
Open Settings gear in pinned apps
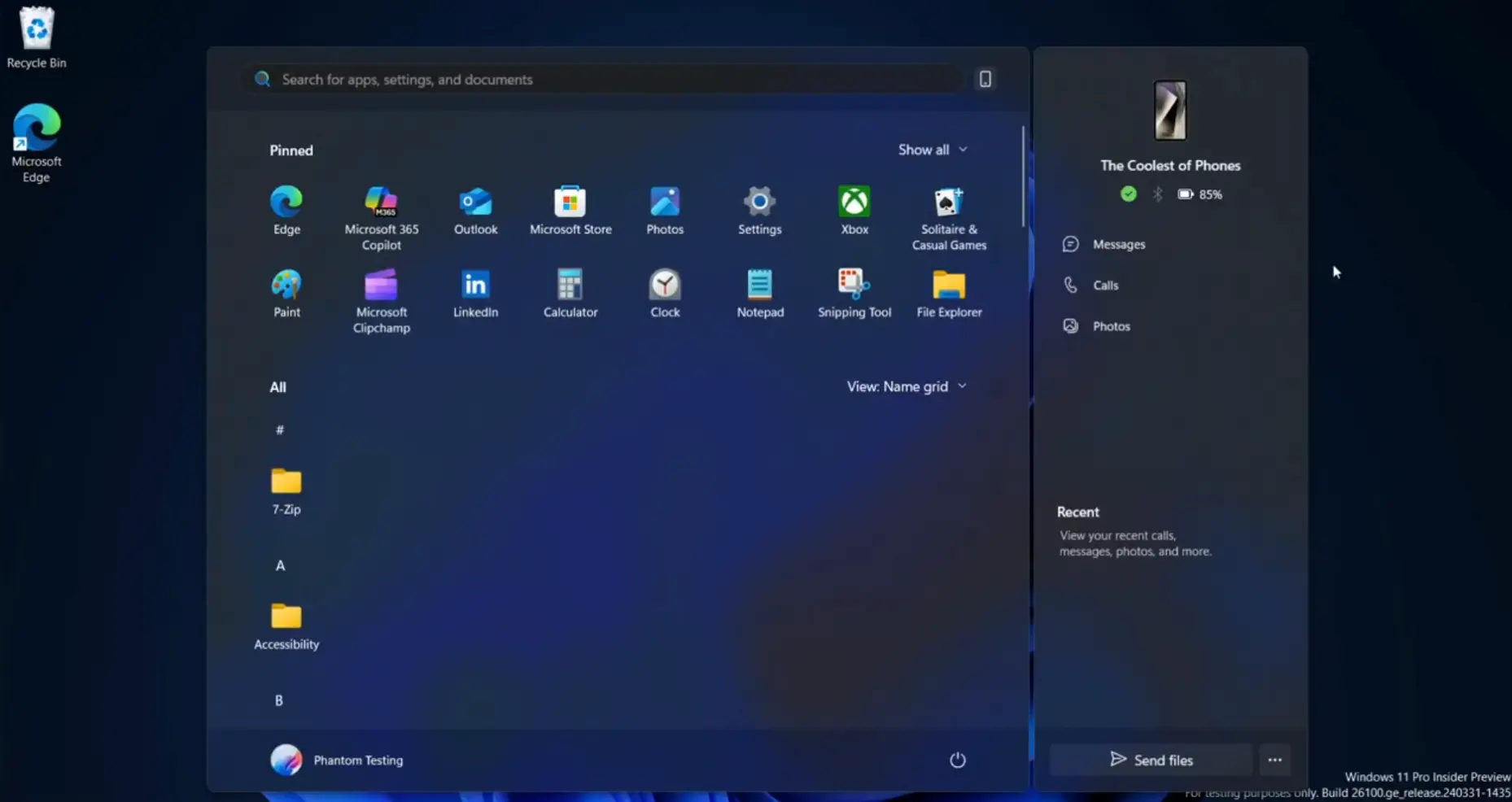(x=759, y=210)
